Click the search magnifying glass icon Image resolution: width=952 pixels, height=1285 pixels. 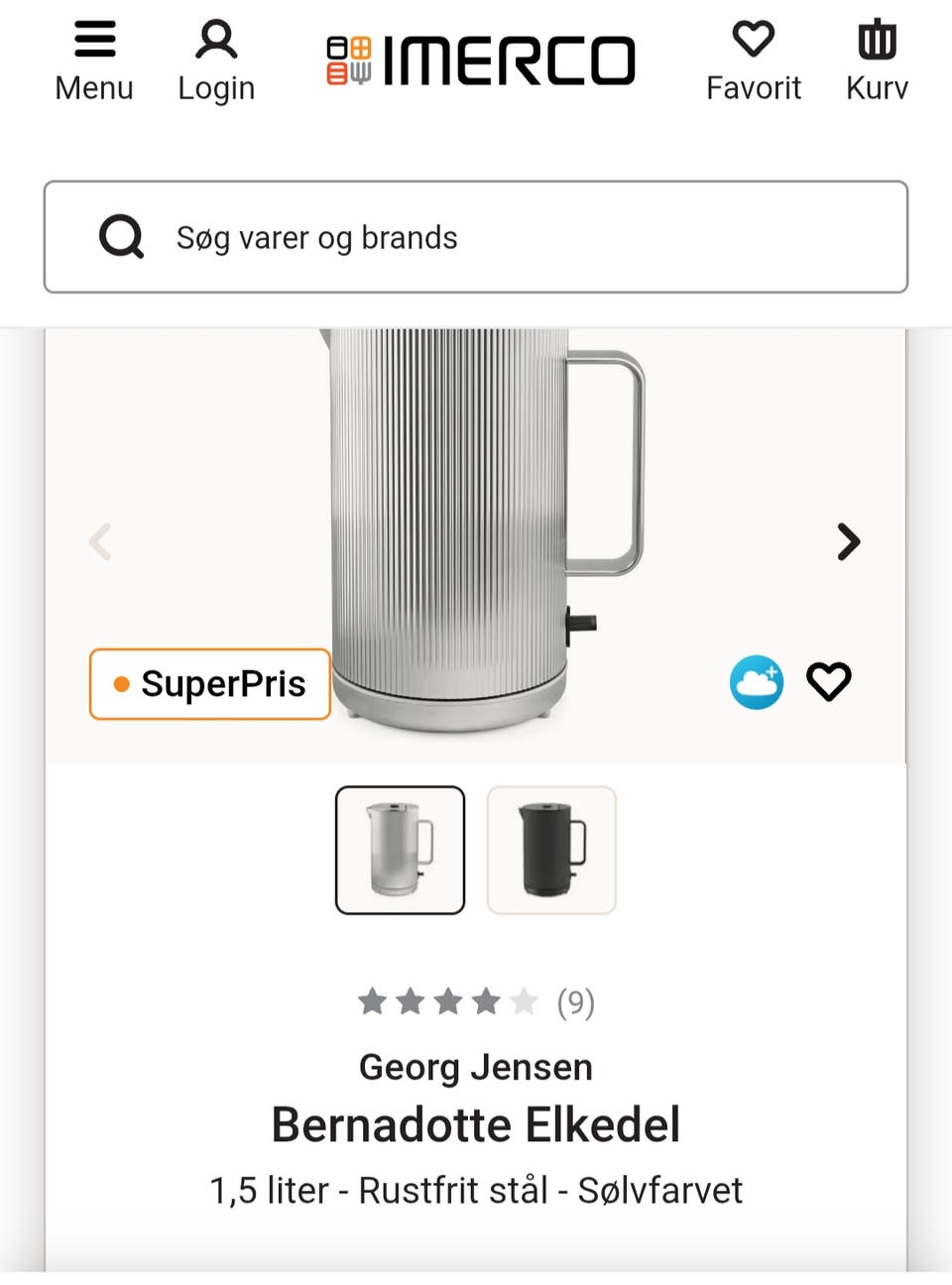point(122,238)
